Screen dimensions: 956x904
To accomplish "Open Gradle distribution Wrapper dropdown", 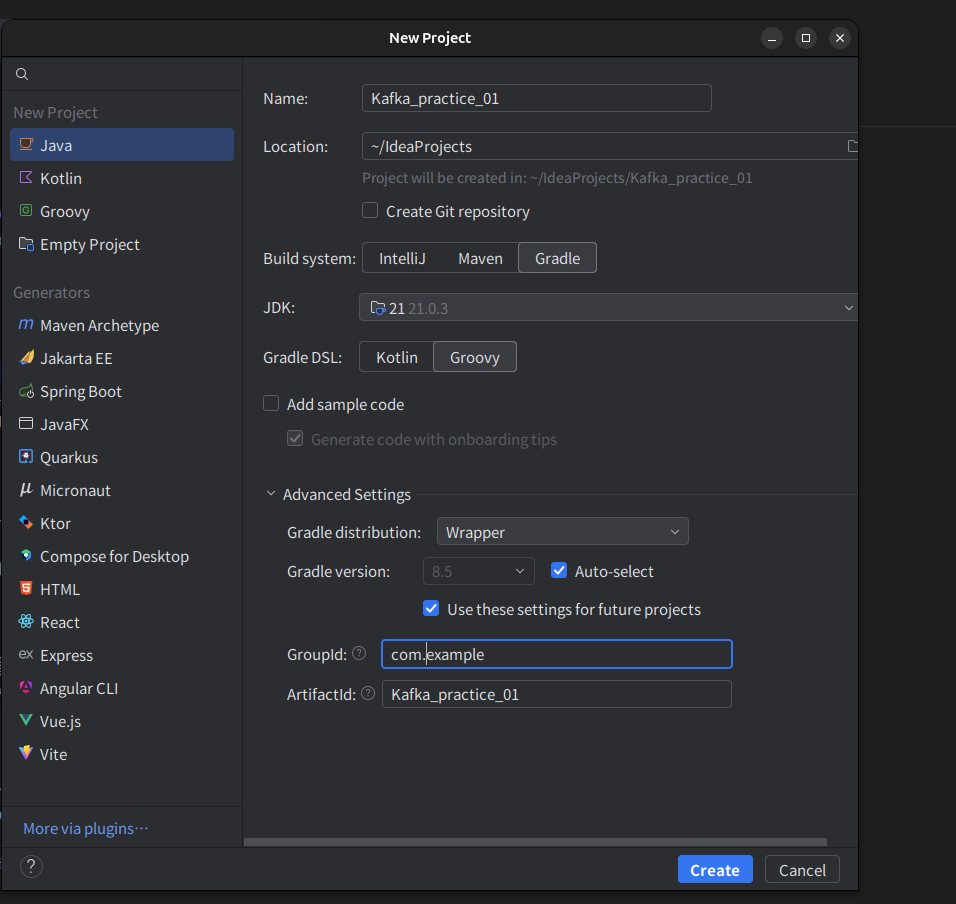I will click(563, 532).
